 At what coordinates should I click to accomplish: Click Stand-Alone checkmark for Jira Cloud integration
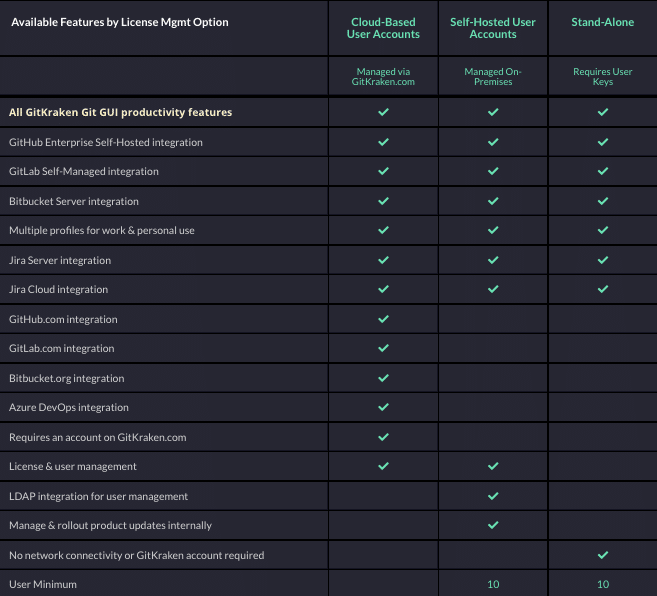603,289
